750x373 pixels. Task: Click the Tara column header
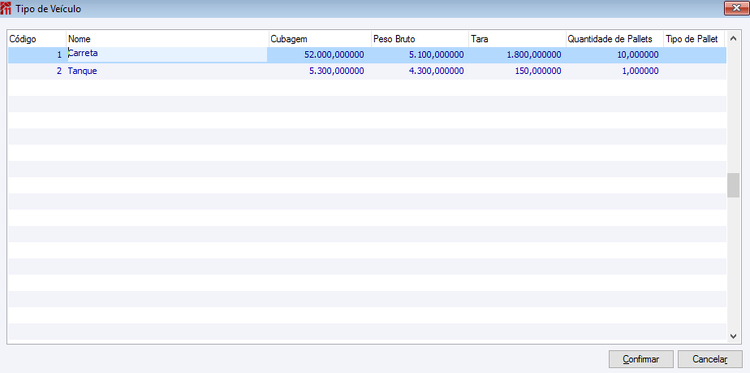tap(517, 39)
